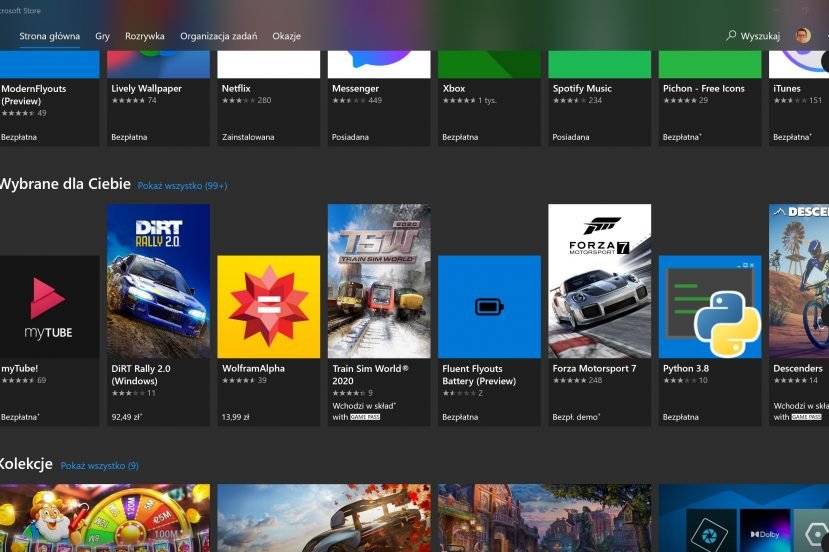Open the myTube! app icon
This screenshot has width=829, height=552.
[50, 307]
